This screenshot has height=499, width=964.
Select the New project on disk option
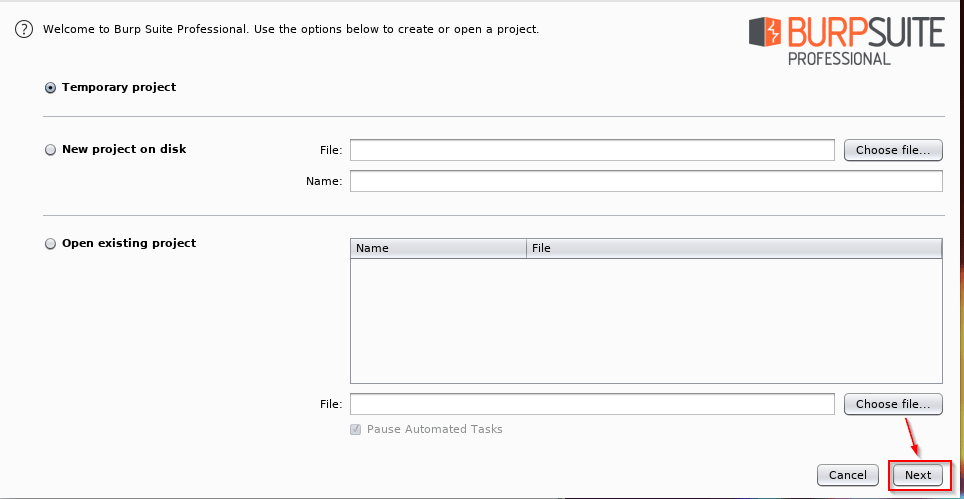[50, 150]
